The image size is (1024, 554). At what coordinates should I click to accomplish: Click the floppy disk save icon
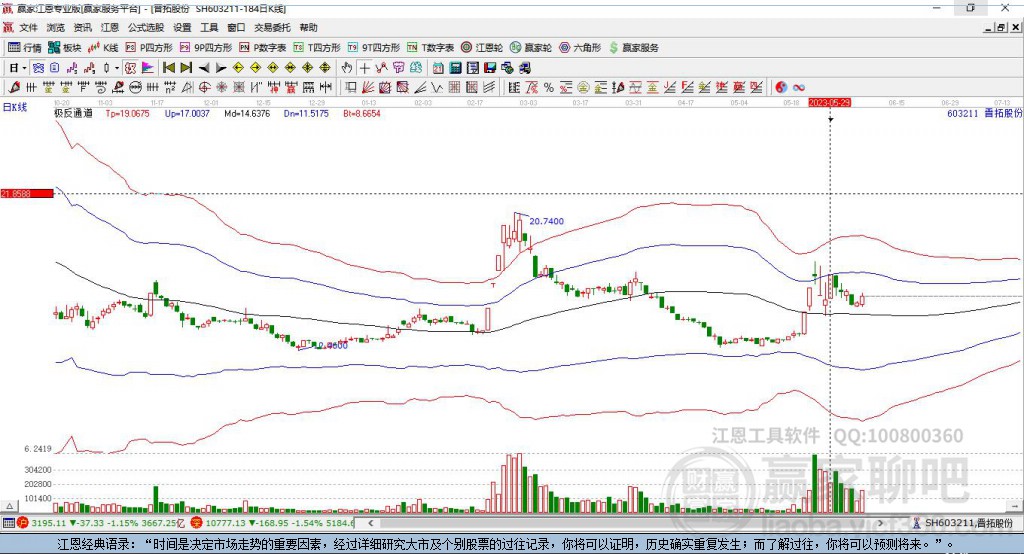click(490, 68)
